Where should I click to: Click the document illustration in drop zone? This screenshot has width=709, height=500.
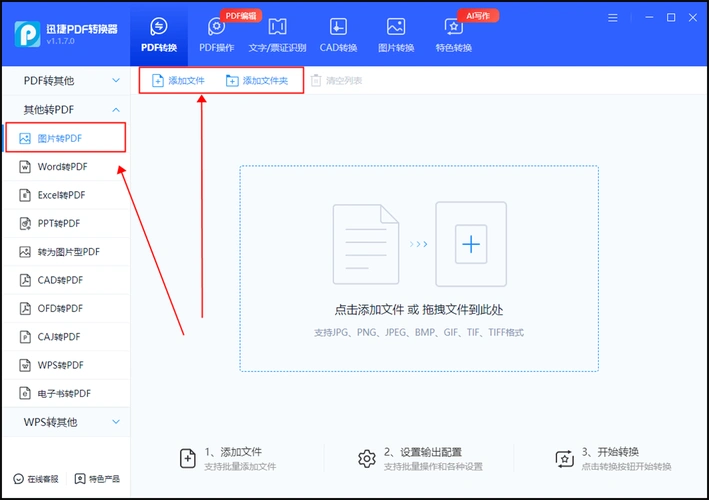(366, 244)
